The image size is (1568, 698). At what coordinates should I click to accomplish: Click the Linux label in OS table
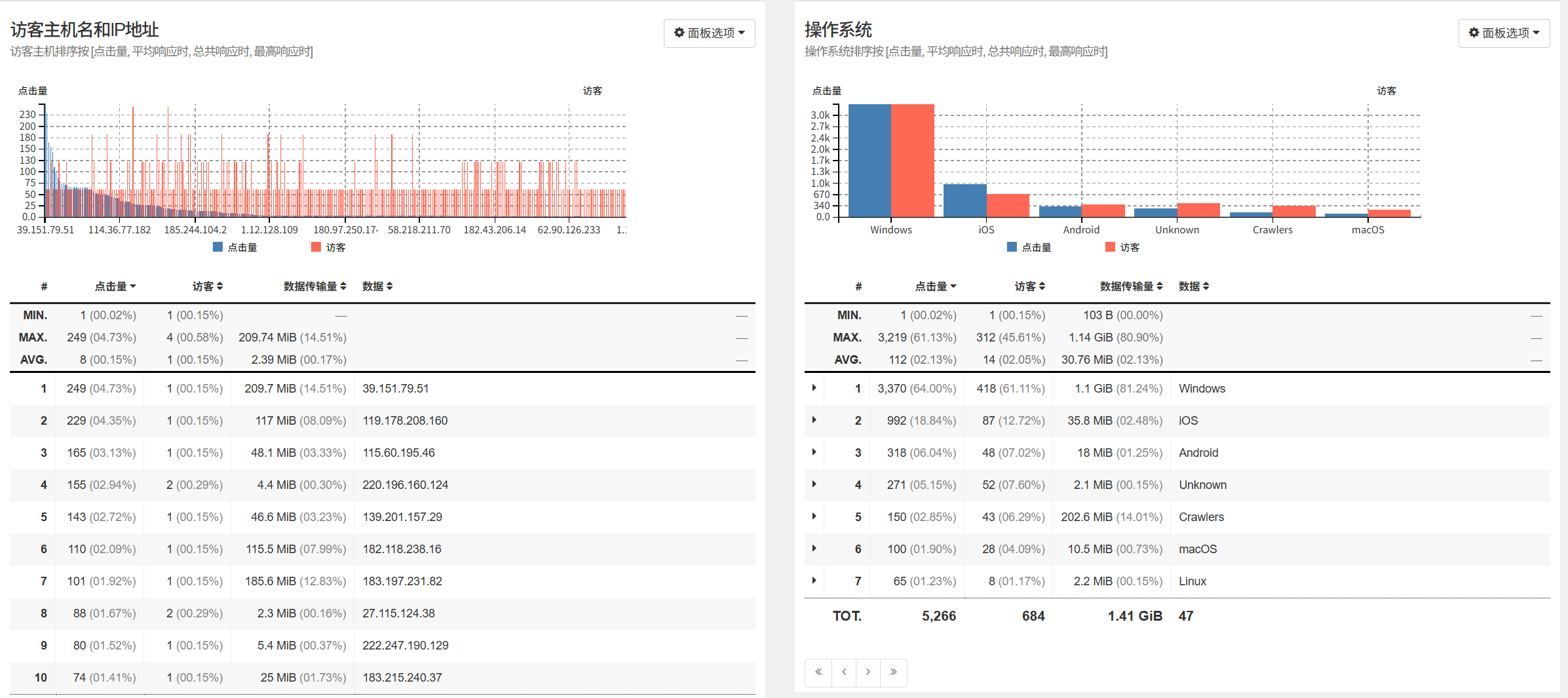click(1193, 581)
